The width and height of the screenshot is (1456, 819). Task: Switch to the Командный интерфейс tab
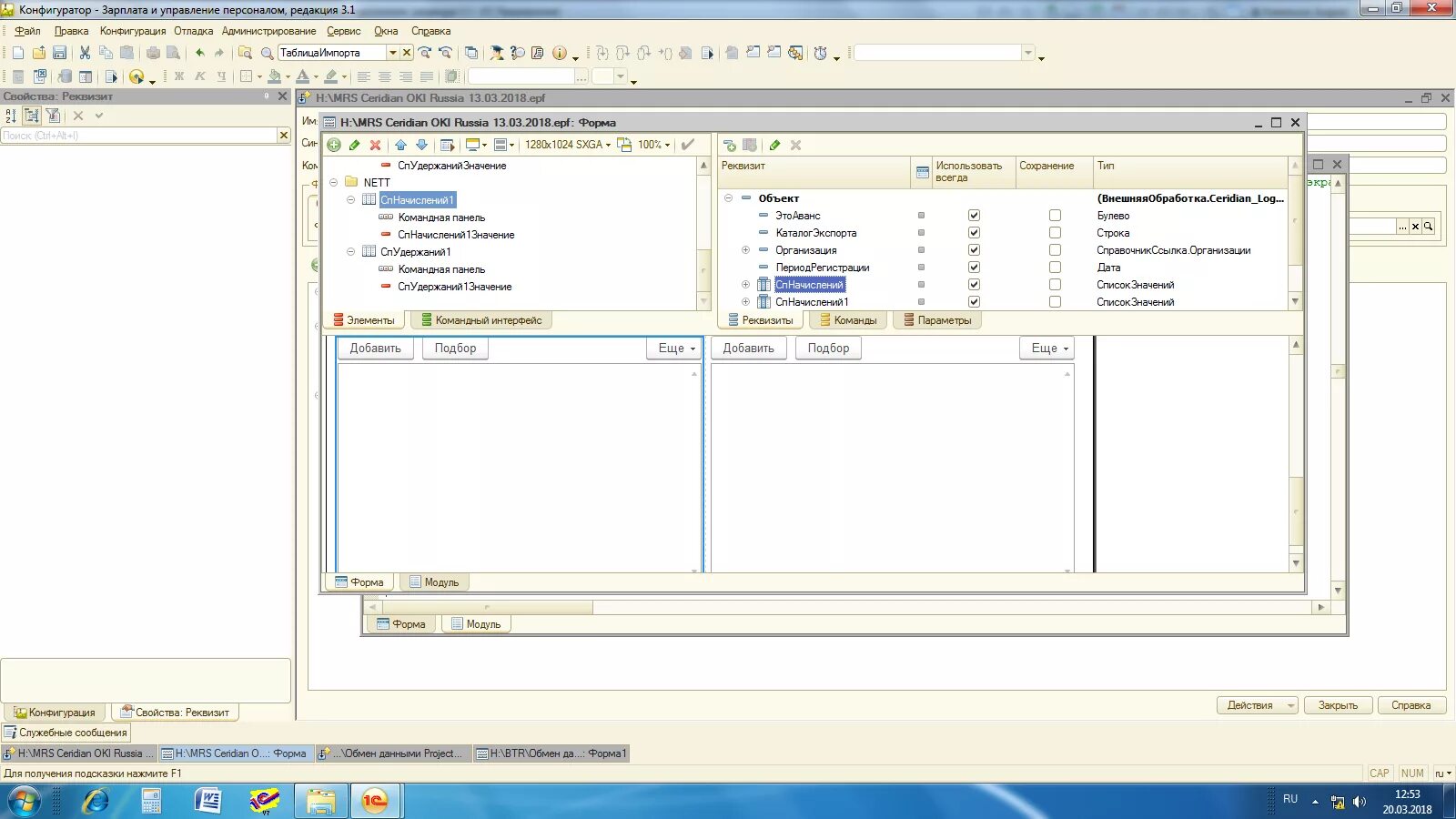[481, 320]
